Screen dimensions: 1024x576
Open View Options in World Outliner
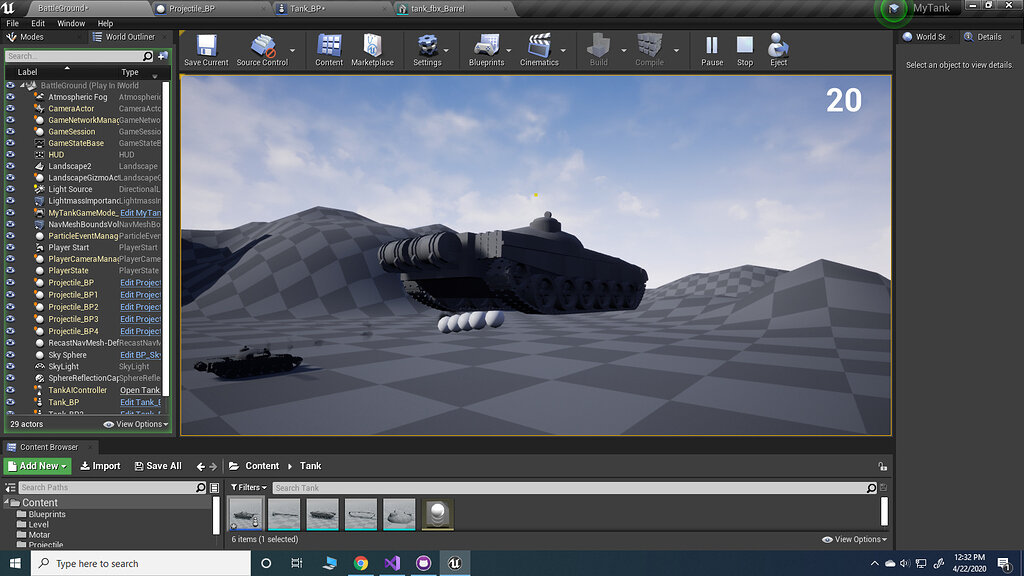(135, 425)
